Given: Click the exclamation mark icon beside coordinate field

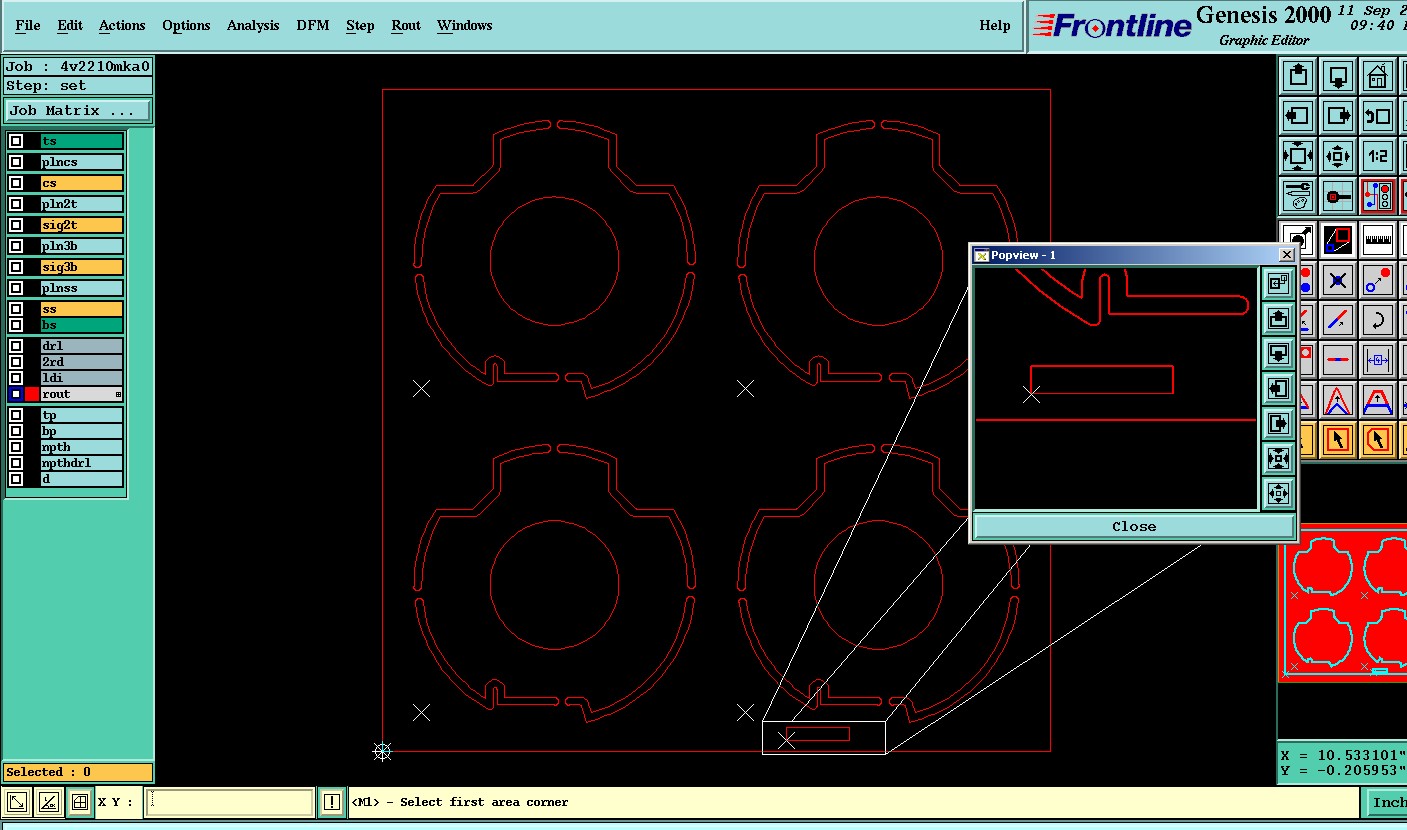Looking at the screenshot, I should [x=333, y=802].
